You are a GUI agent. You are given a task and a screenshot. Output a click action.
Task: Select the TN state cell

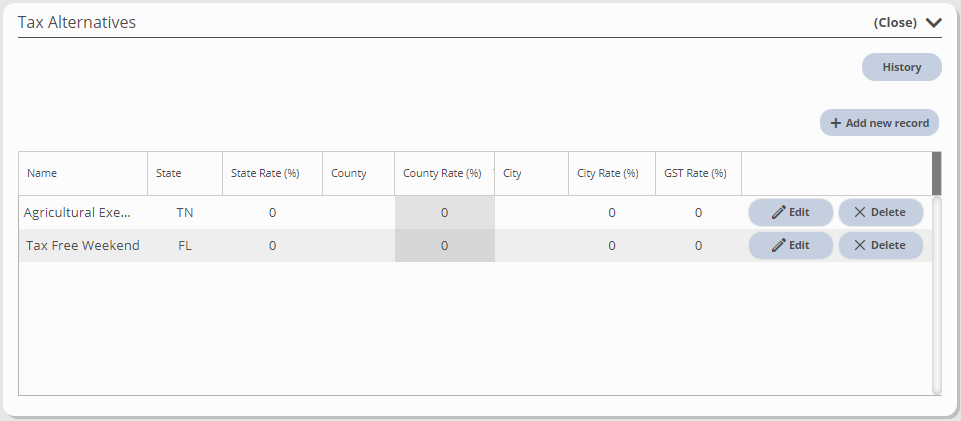coord(184,213)
